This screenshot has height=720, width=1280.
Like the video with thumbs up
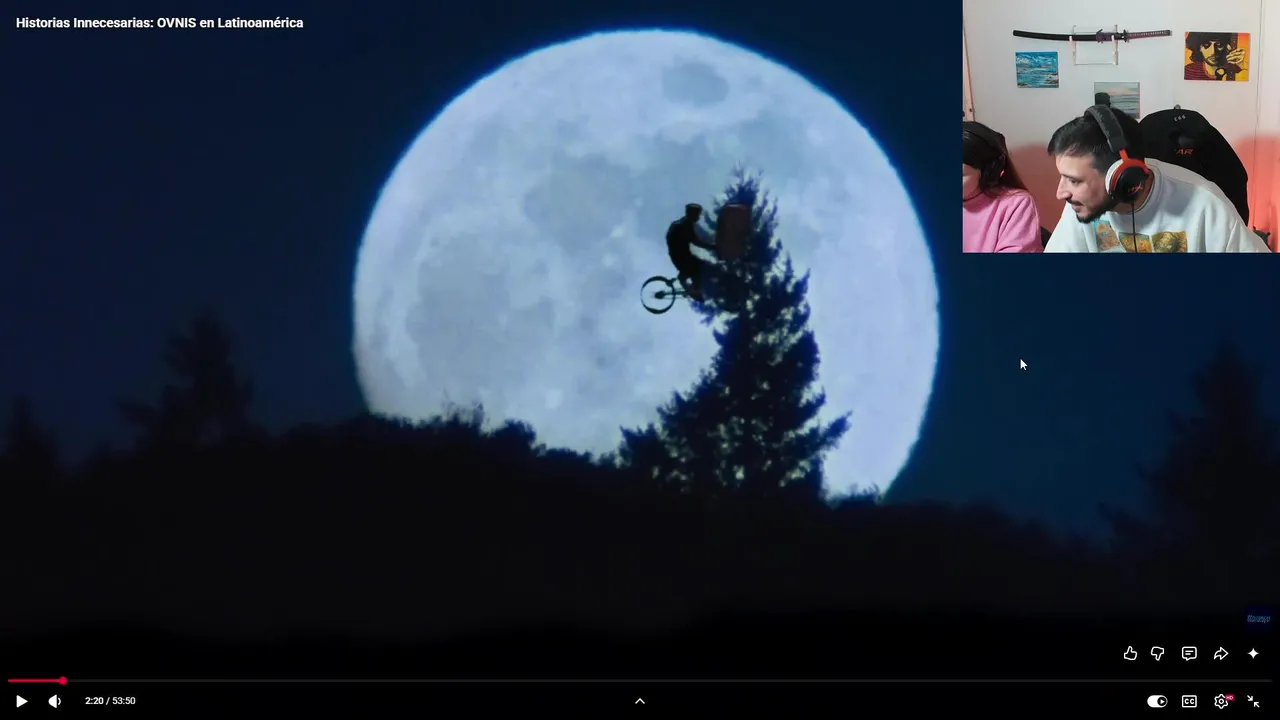(x=1130, y=653)
